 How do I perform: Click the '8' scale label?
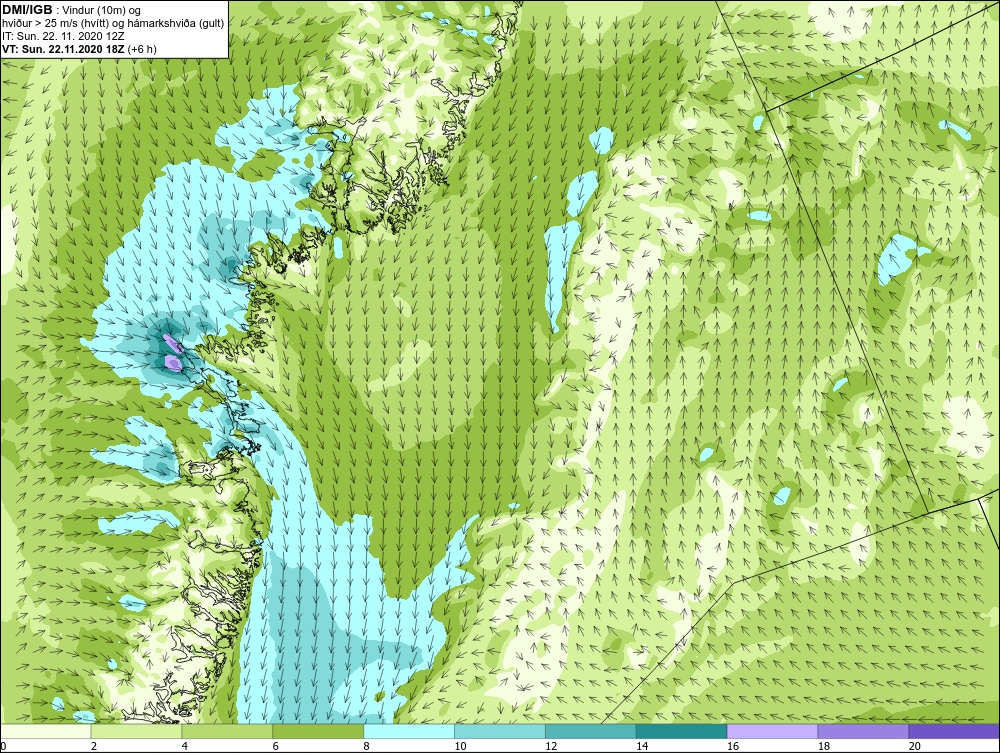[366, 746]
